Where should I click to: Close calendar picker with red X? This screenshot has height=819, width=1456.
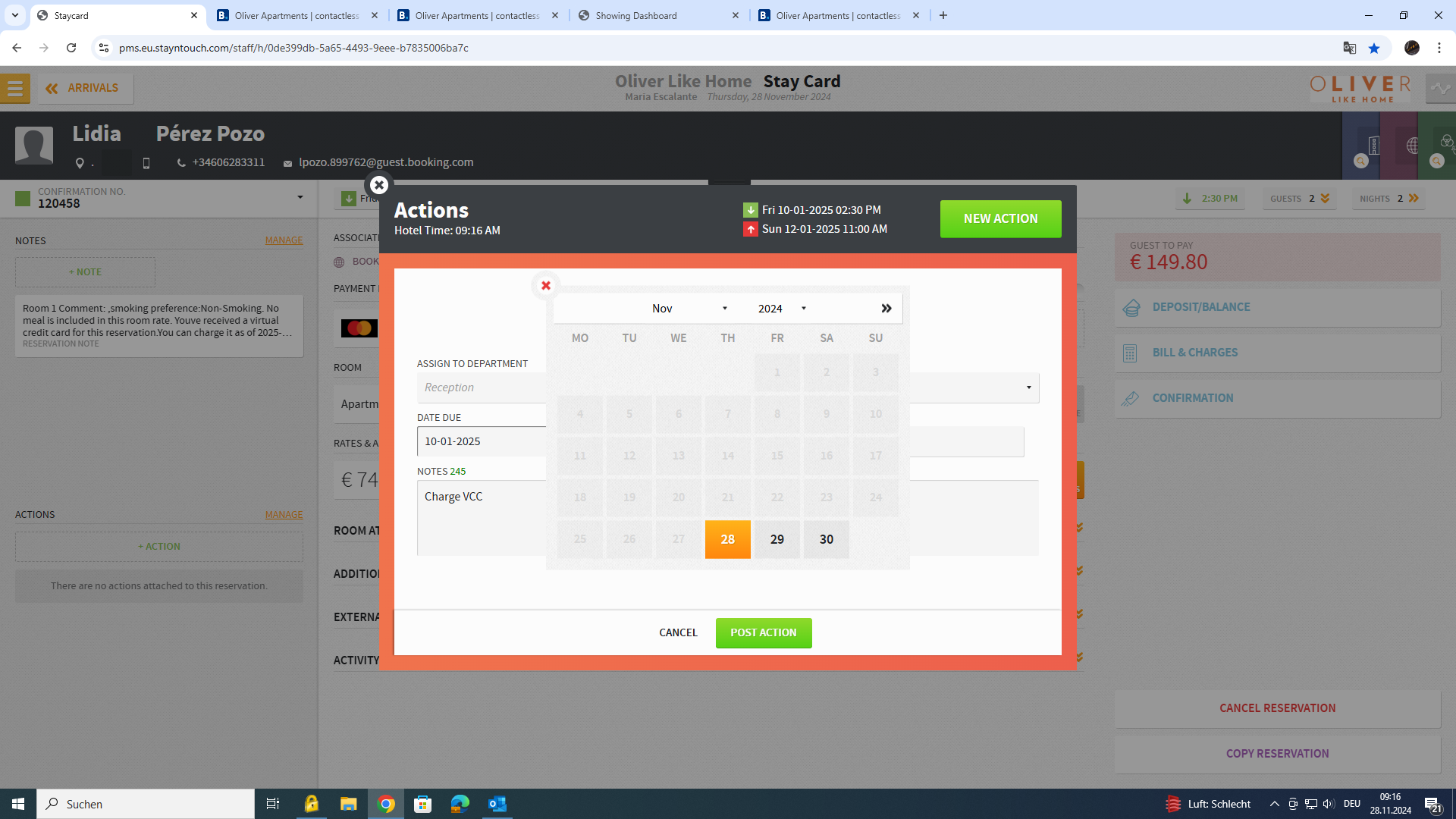tap(545, 286)
